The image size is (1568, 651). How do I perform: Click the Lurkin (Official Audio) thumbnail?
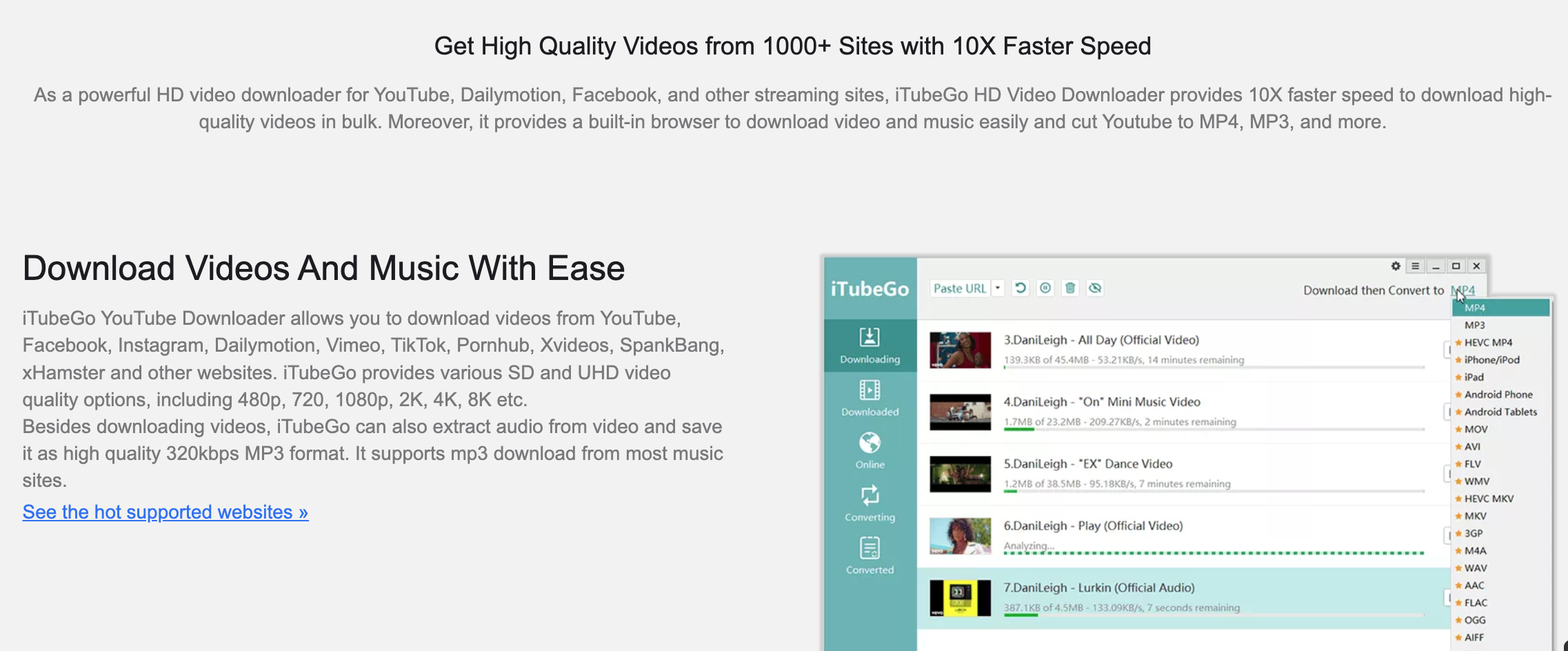960,598
